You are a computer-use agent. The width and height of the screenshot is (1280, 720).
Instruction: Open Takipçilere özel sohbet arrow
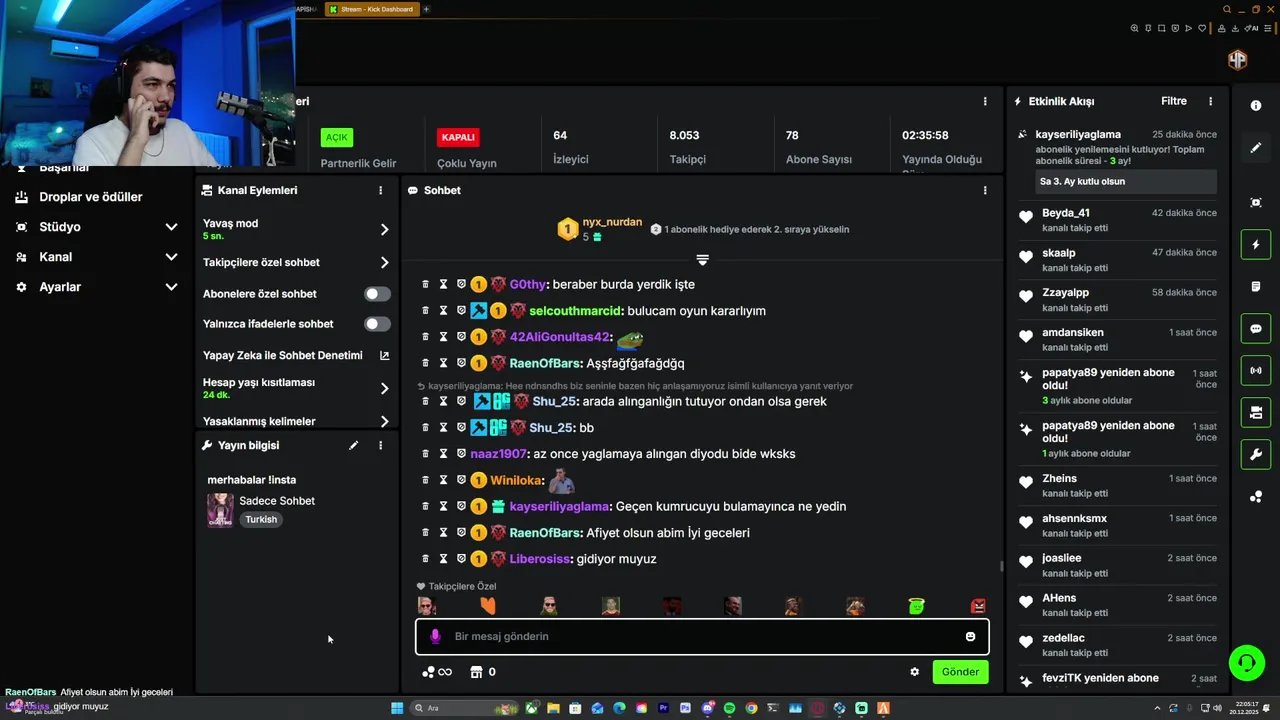point(384,263)
